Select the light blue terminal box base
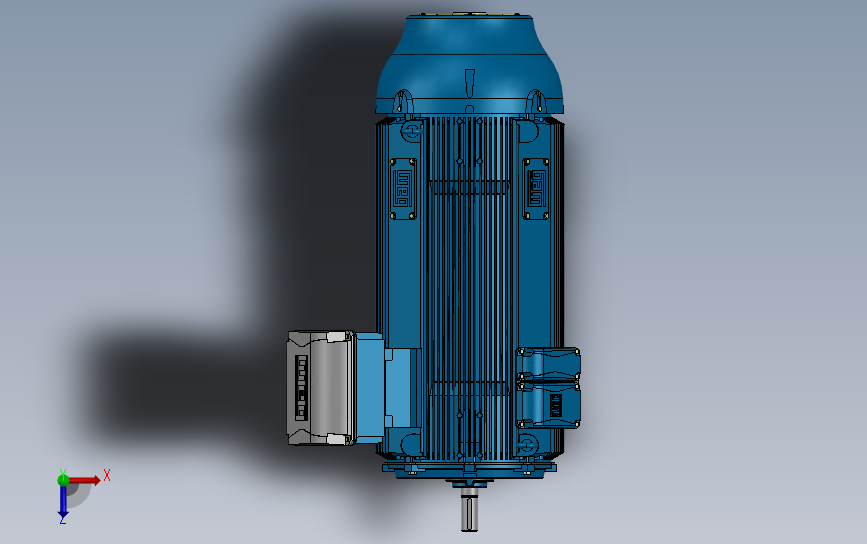 click(x=369, y=388)
